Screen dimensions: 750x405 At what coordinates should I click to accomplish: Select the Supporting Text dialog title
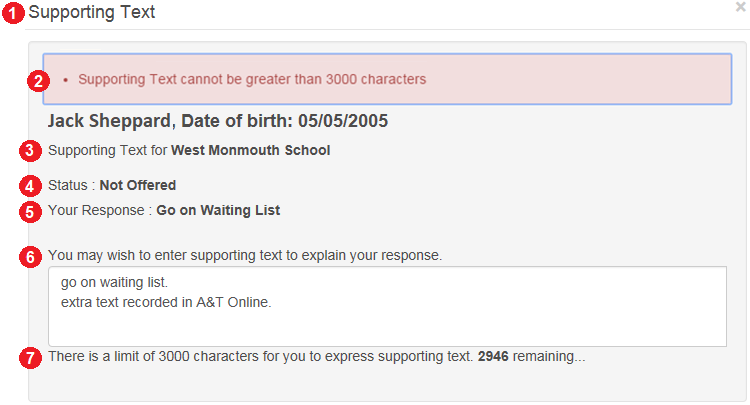(x=92, y=12)
